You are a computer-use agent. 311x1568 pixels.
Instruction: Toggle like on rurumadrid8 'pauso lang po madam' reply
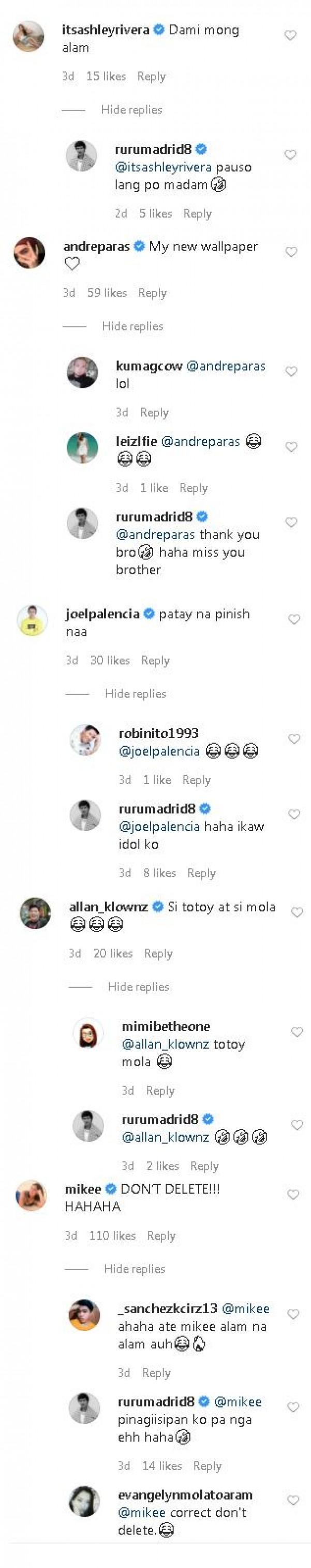coord(290,155)
